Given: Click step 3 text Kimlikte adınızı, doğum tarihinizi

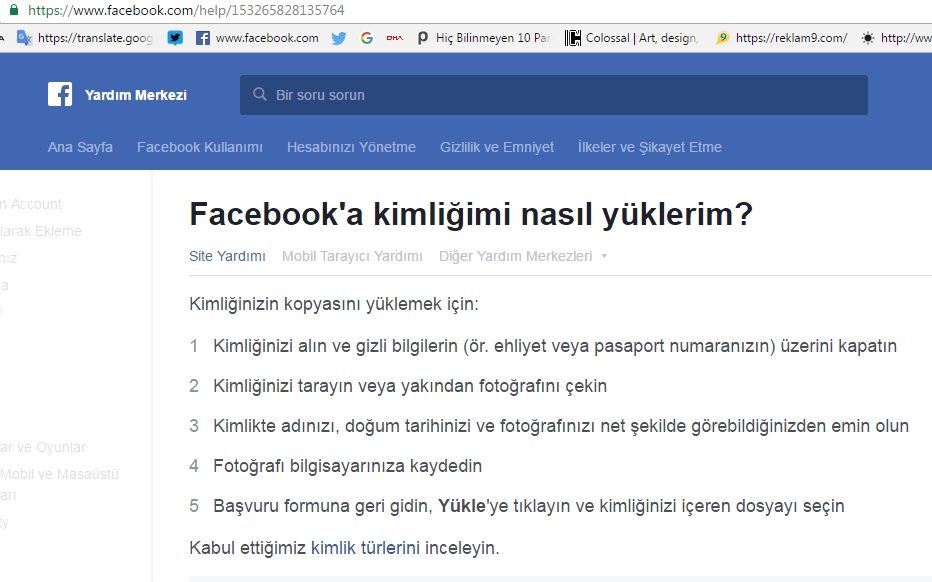Looking at the screenshot, I should pos(561,426).
